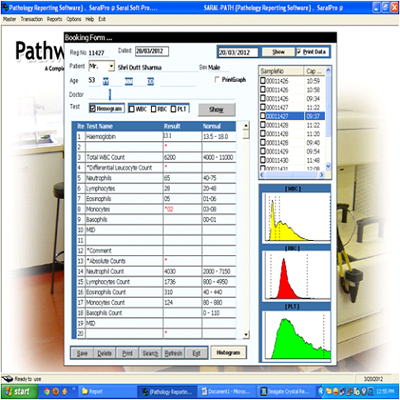This screenshot has height=400, width=400.
Task: Click the Histogram button
Action: (x=228, y=353)
